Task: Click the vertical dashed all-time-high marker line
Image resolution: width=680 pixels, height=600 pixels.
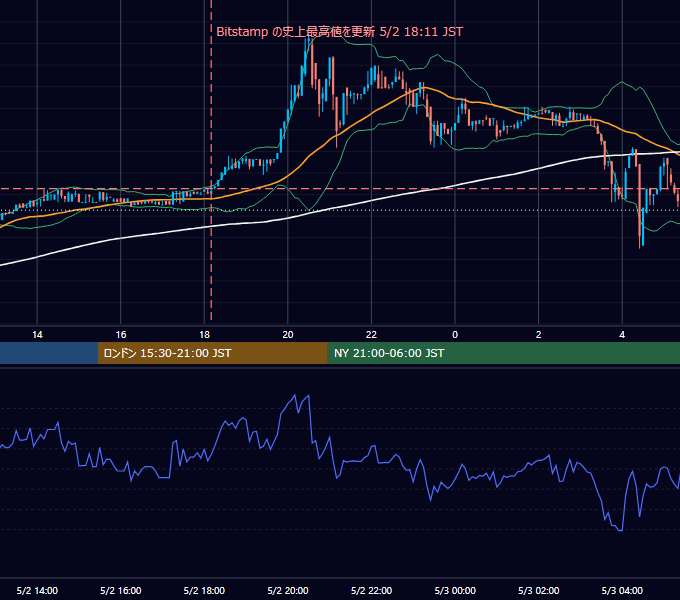Action: click(211, 160)
